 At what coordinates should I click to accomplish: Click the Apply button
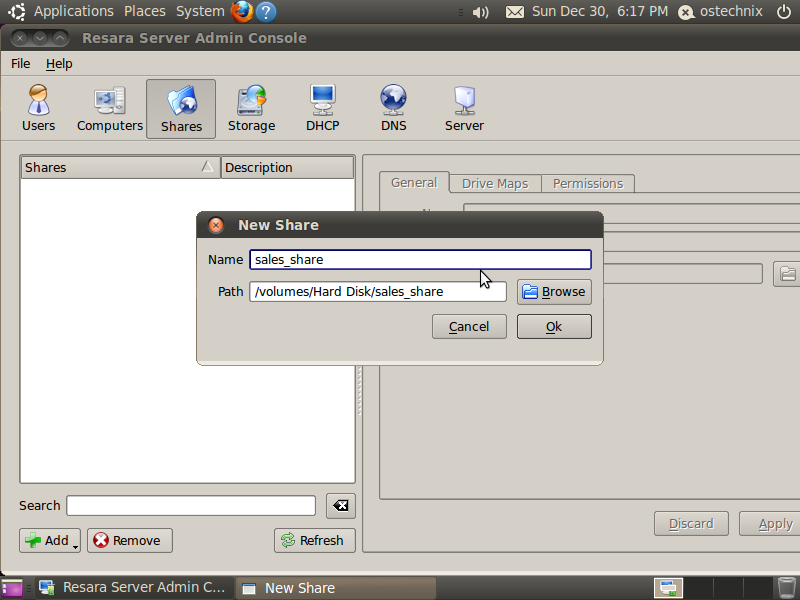770,524
